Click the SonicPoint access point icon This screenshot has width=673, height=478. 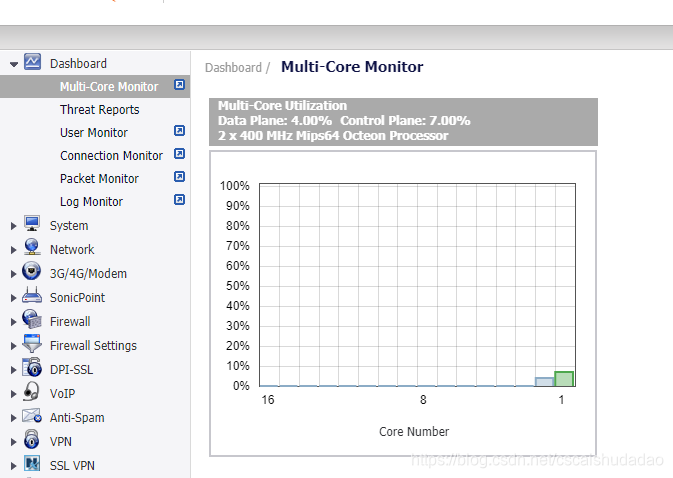click(x=32, y=296)
